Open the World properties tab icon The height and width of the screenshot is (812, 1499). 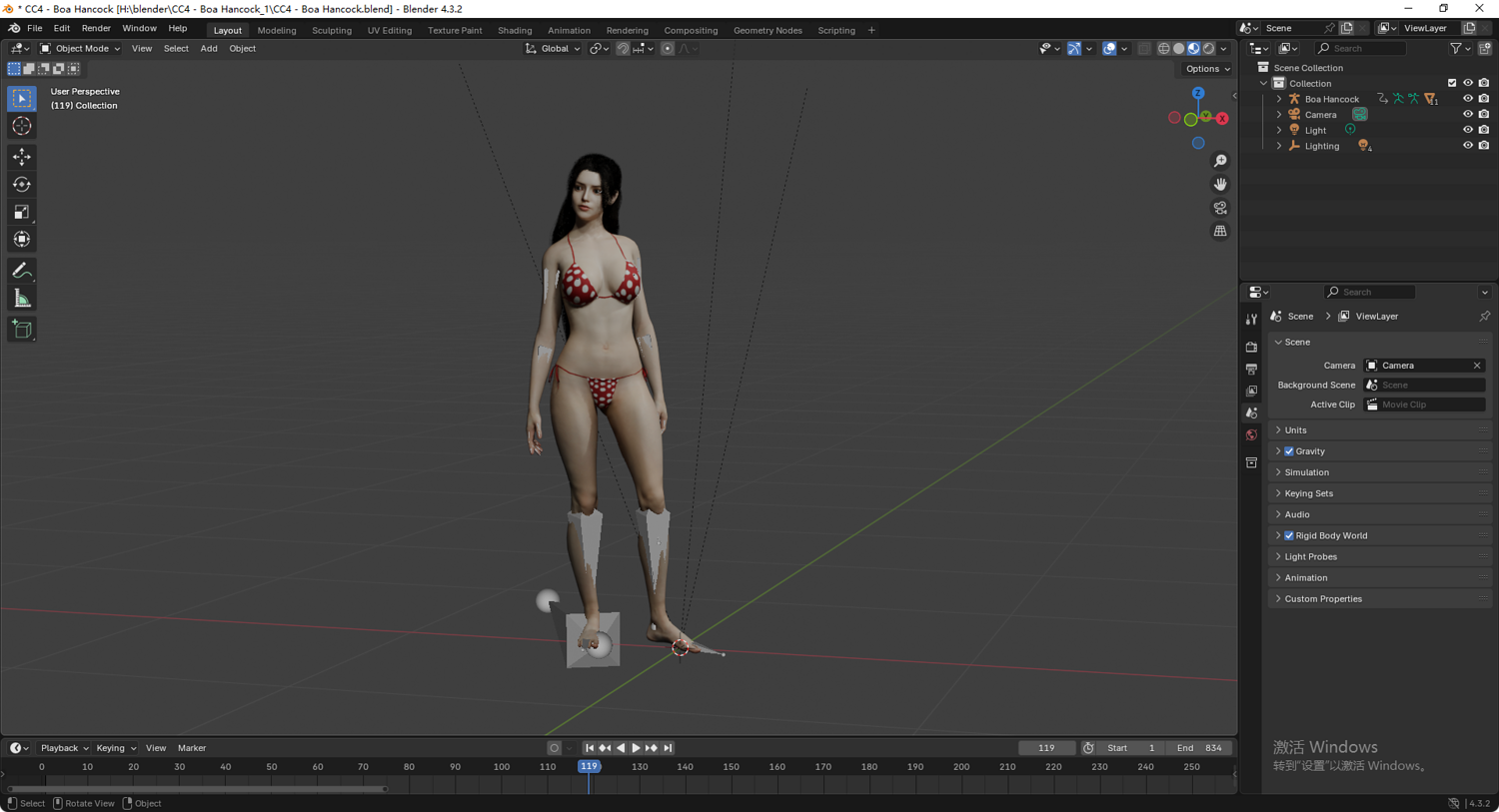(1251, 434)
